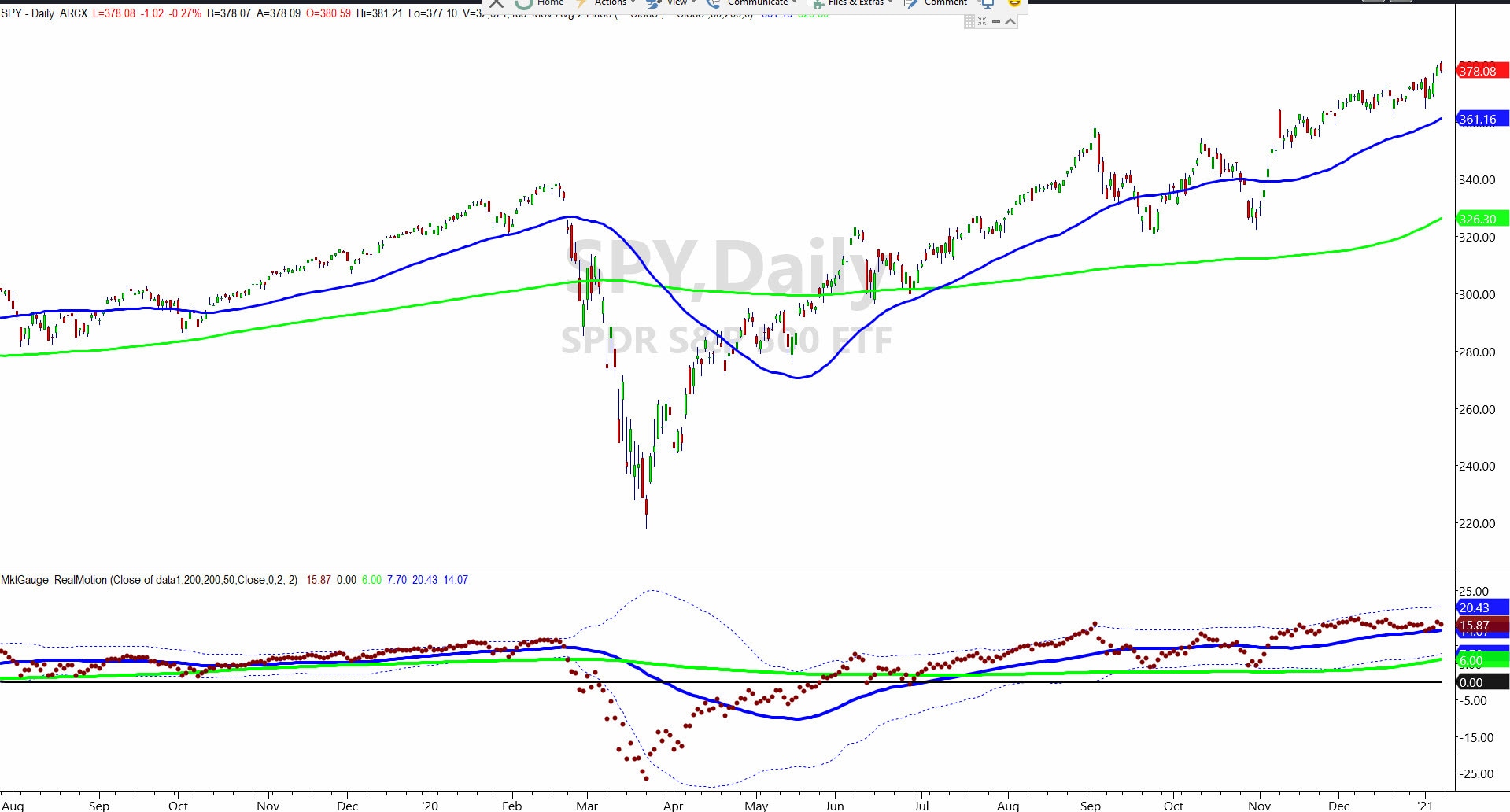Click the Comment button
Viewport: 1510px width, 812px height.
pos(936,3)
